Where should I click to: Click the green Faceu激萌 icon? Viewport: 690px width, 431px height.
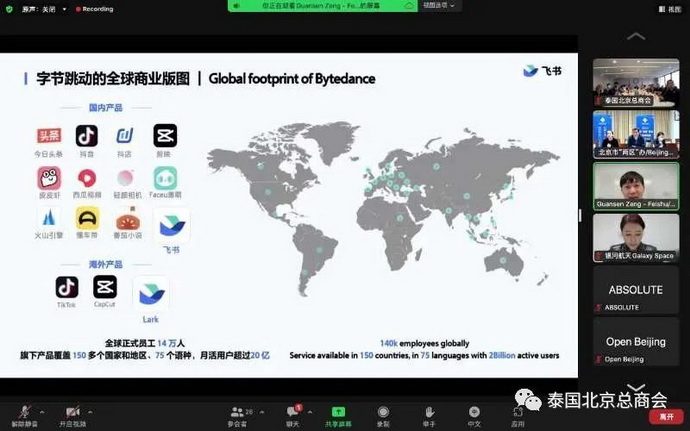pos(165,178)
